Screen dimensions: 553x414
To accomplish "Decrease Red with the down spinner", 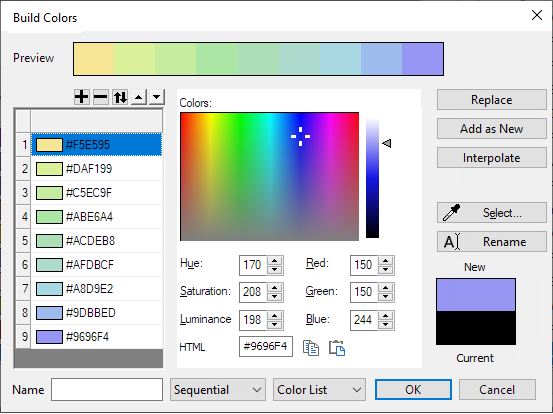I will click(x=385, y=270).
